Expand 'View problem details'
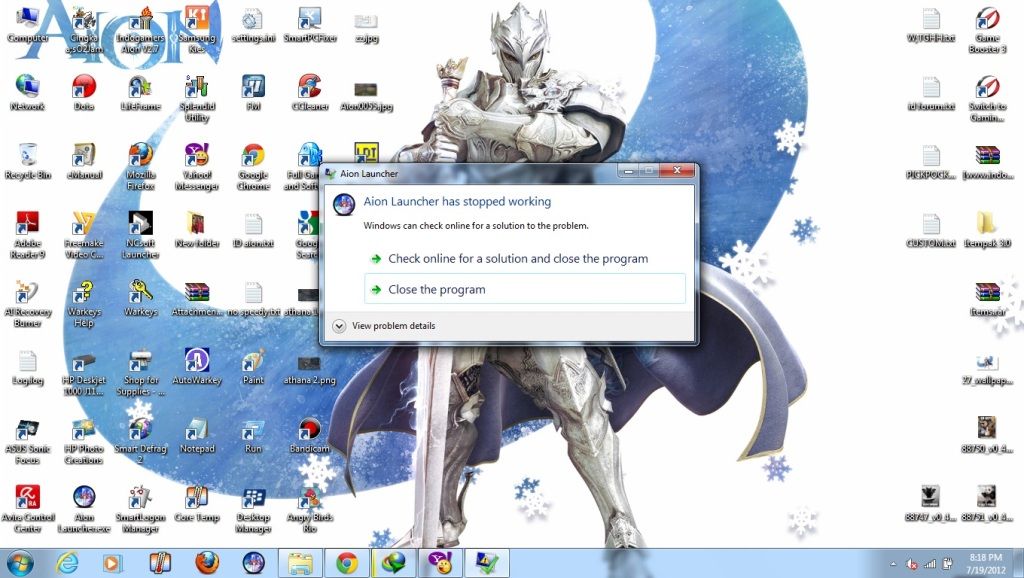Viewport: 1024px width, 578px height. 384,325
